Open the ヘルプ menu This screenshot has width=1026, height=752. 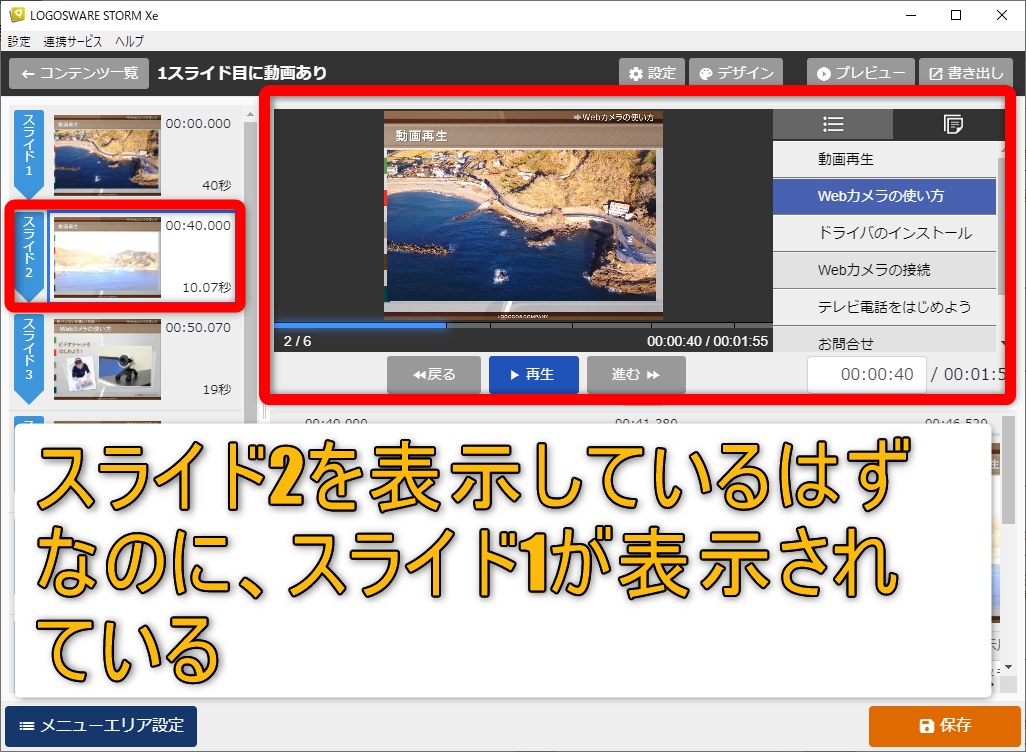pos(129,41)
